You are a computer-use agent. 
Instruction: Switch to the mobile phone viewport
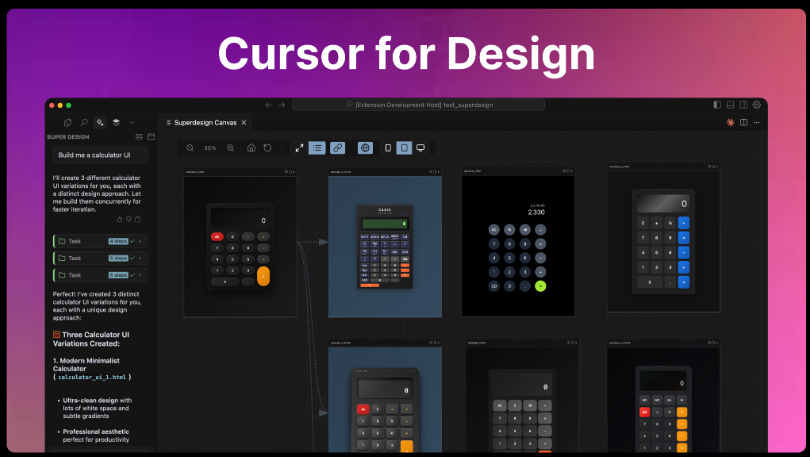click(388, 148)
